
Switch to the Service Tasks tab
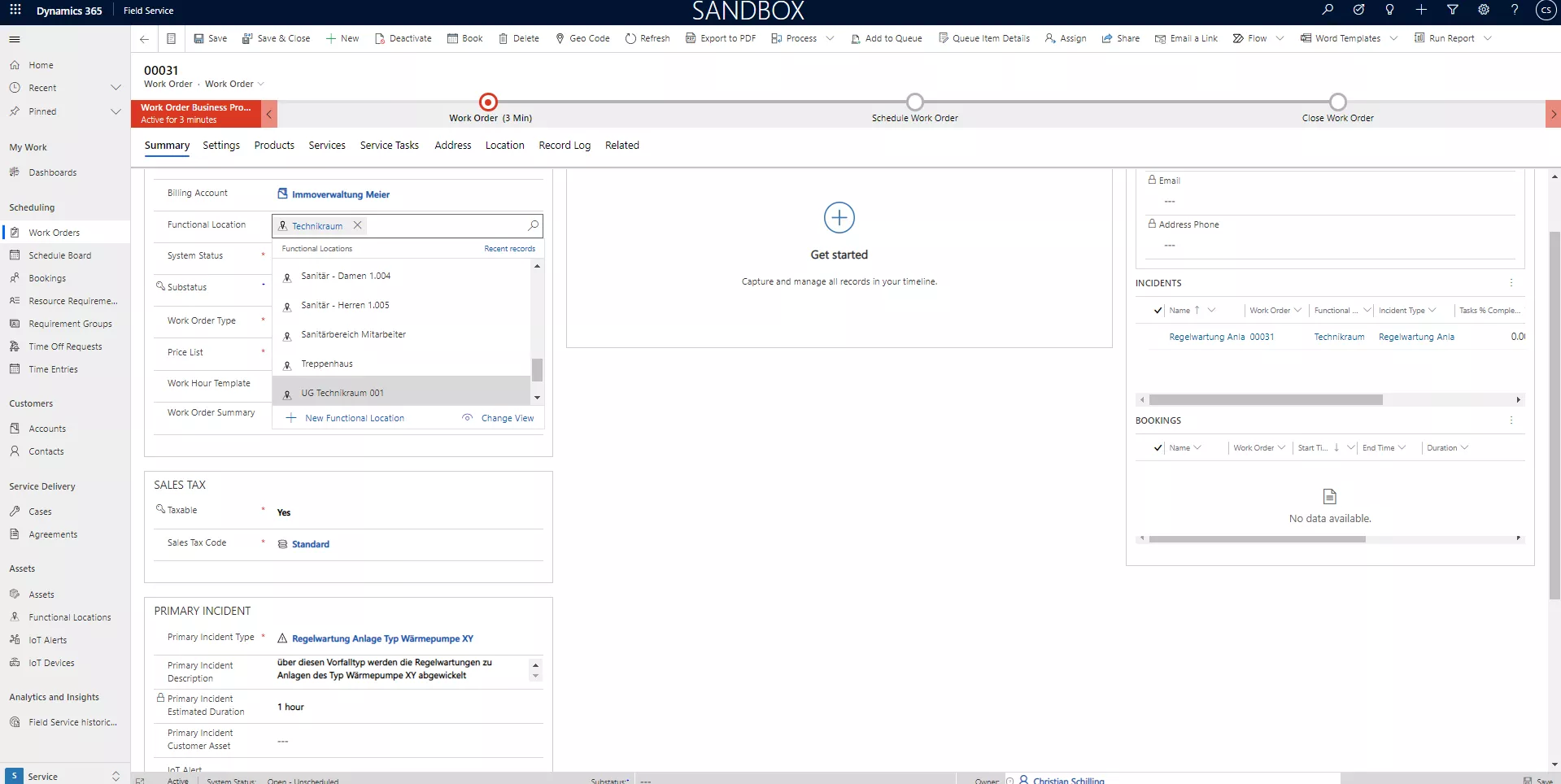coord(389,146)
